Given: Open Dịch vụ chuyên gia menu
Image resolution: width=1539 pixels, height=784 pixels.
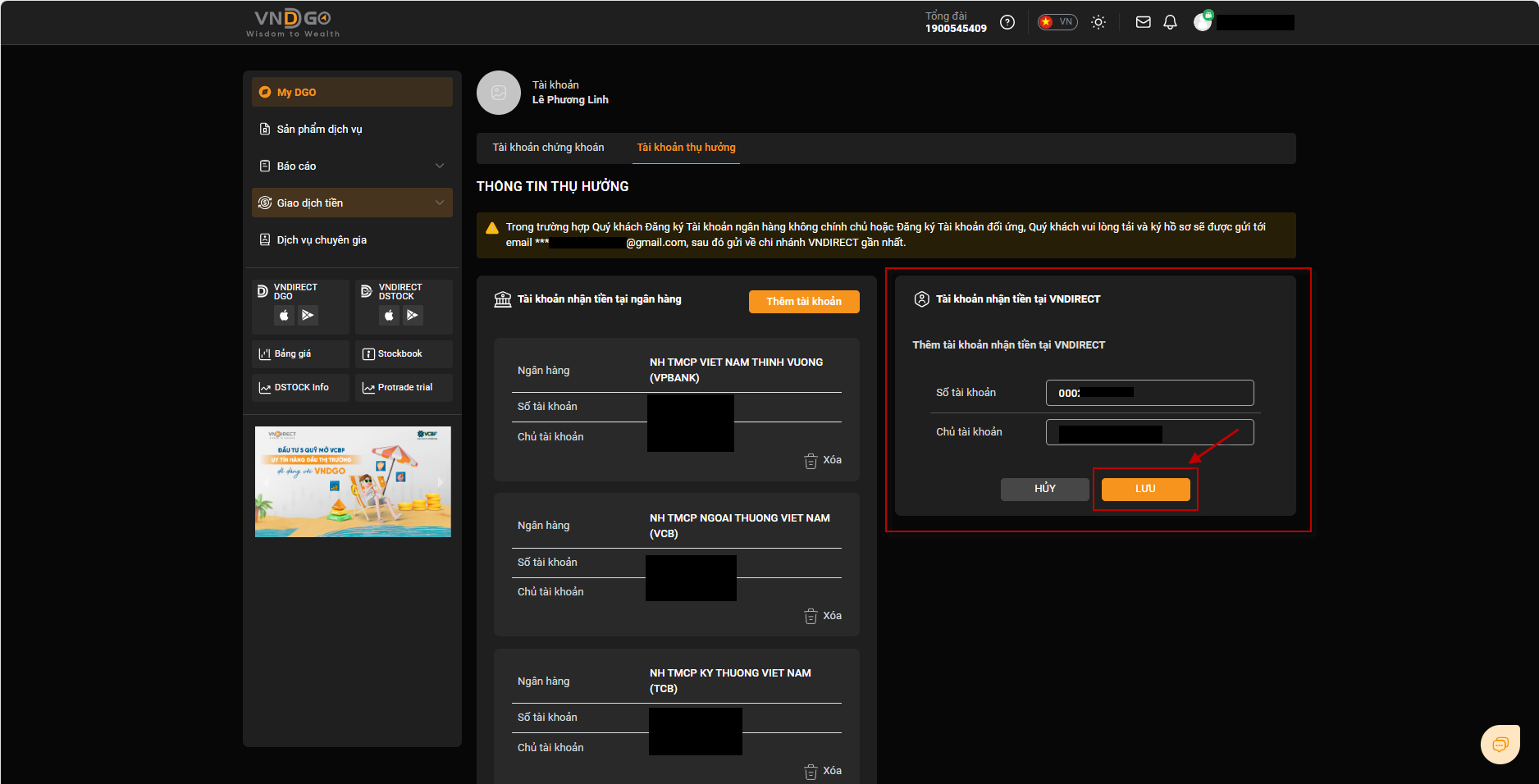Looking at the screenshot, I should [x=352, y=239].
